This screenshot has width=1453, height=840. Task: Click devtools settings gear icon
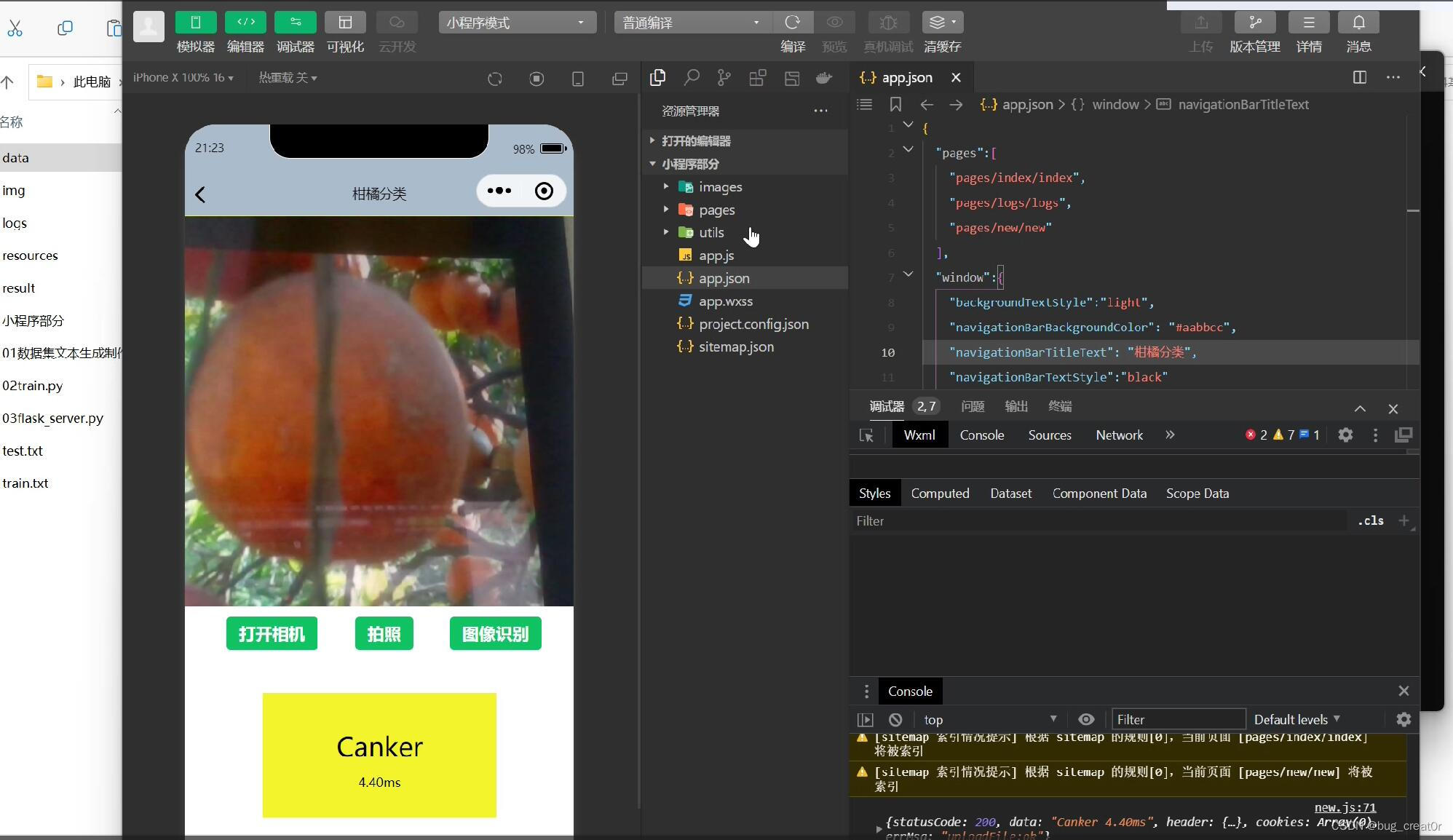click(1345, 435)
